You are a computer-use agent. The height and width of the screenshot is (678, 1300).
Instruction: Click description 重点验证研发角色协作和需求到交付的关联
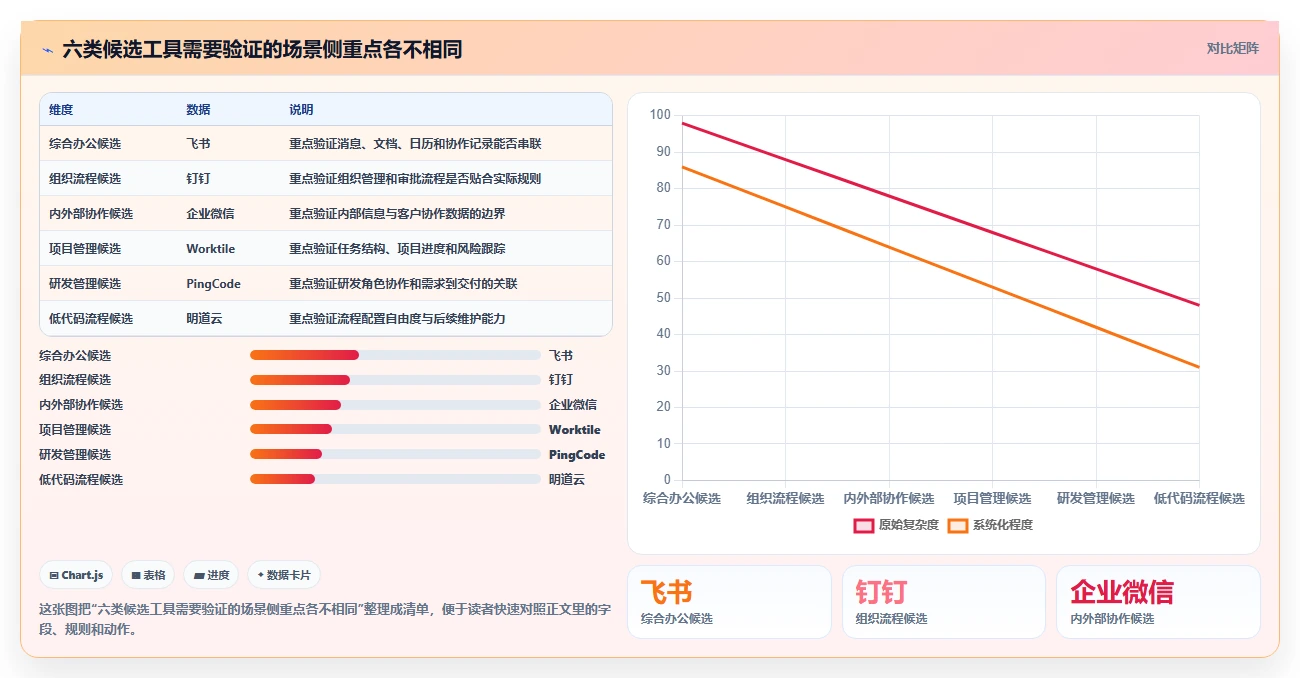click(403, 284)
